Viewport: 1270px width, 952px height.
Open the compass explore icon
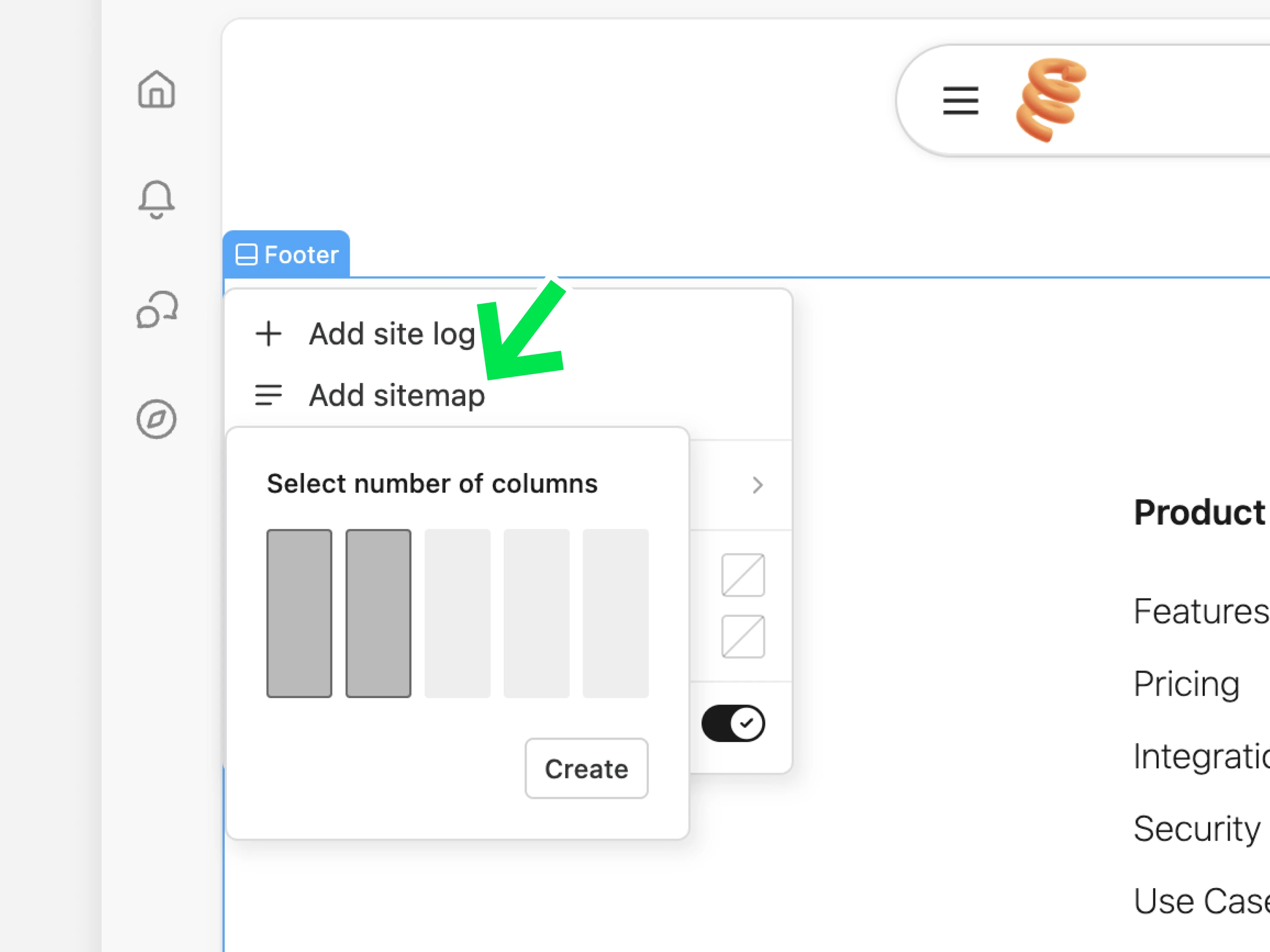pos(156,419)
